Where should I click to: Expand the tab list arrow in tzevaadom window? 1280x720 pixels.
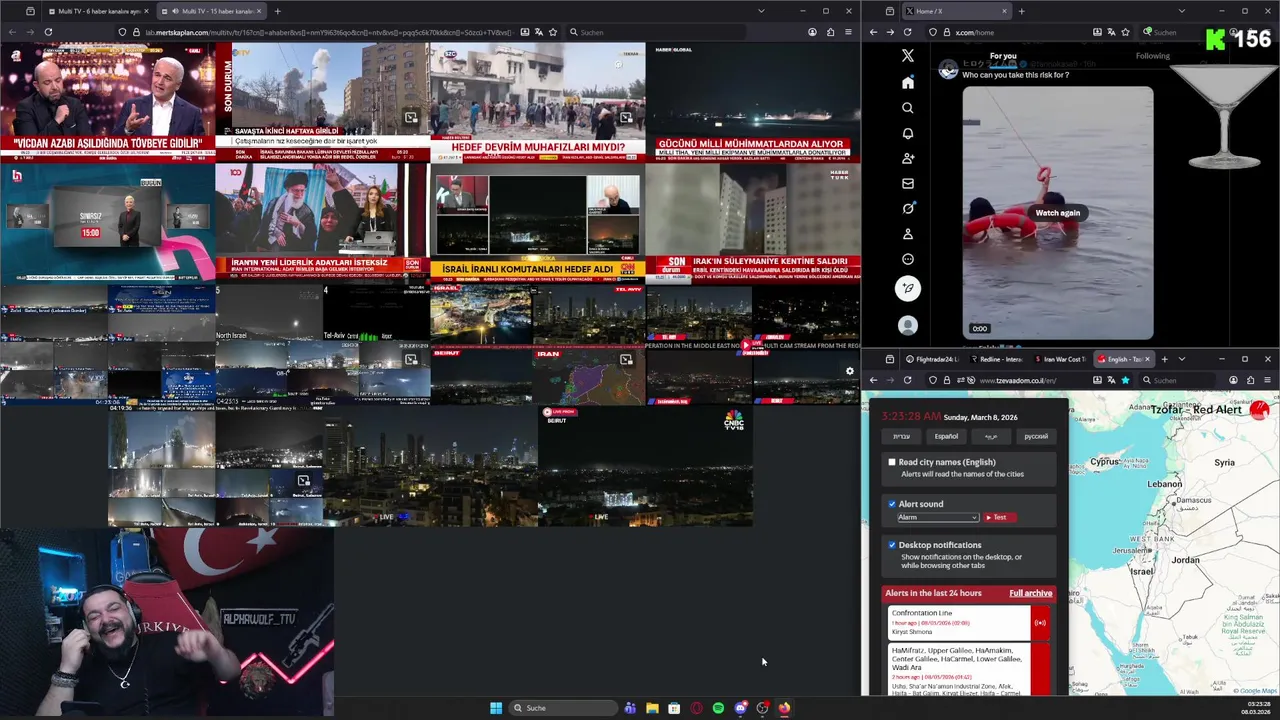[x=1181, y=359]
